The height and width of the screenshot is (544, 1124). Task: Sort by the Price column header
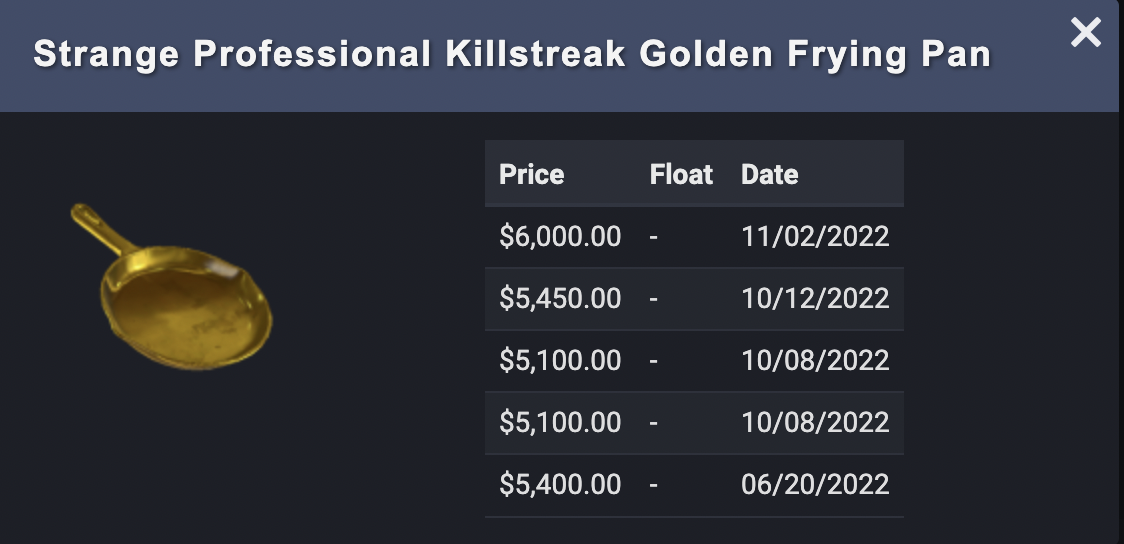tap(532, 175)
